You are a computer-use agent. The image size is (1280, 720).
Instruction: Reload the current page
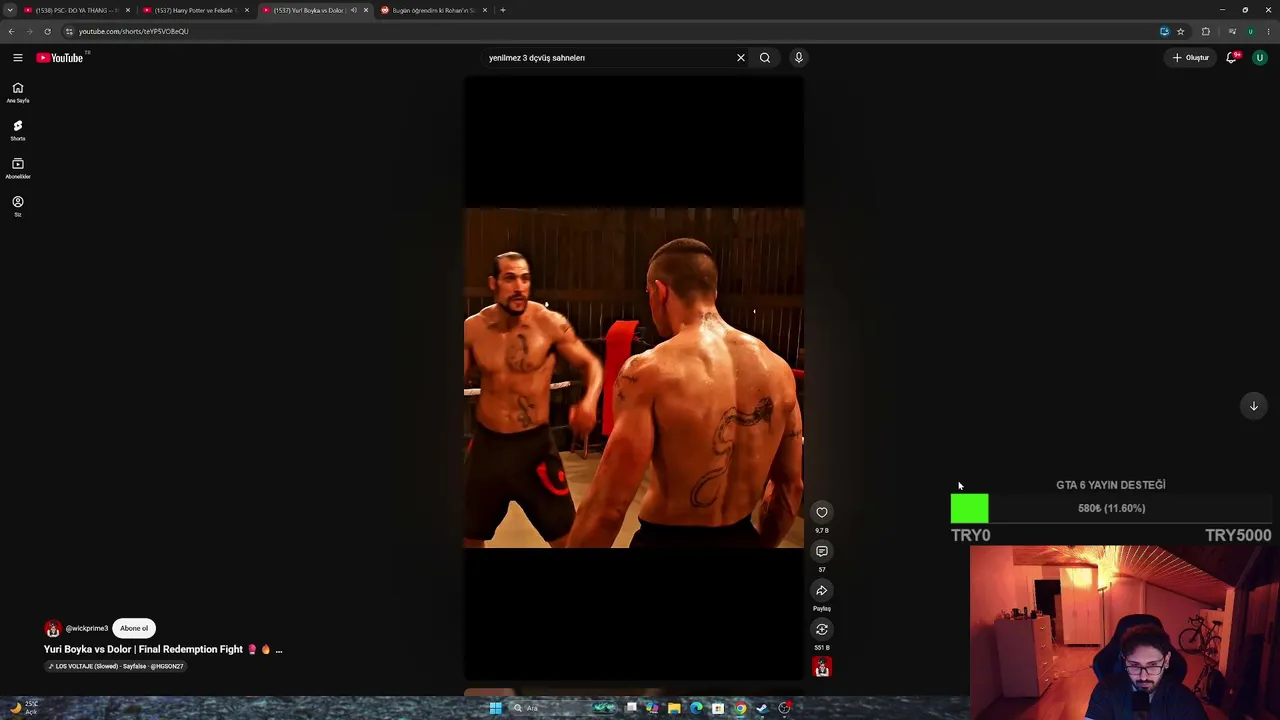tap(47, 31)
